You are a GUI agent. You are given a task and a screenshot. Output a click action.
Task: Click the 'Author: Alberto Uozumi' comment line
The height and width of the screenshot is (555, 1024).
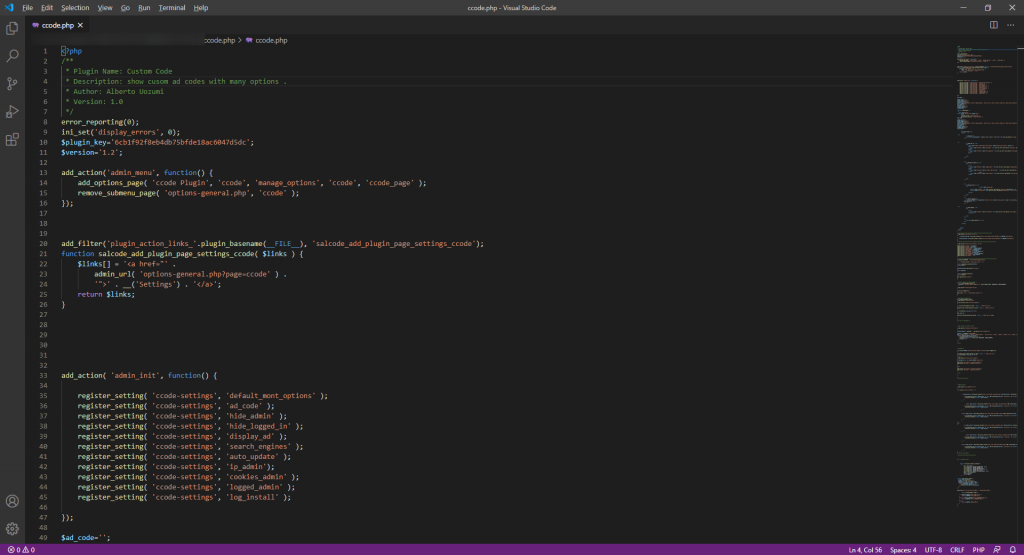click(x=114, y=91)
